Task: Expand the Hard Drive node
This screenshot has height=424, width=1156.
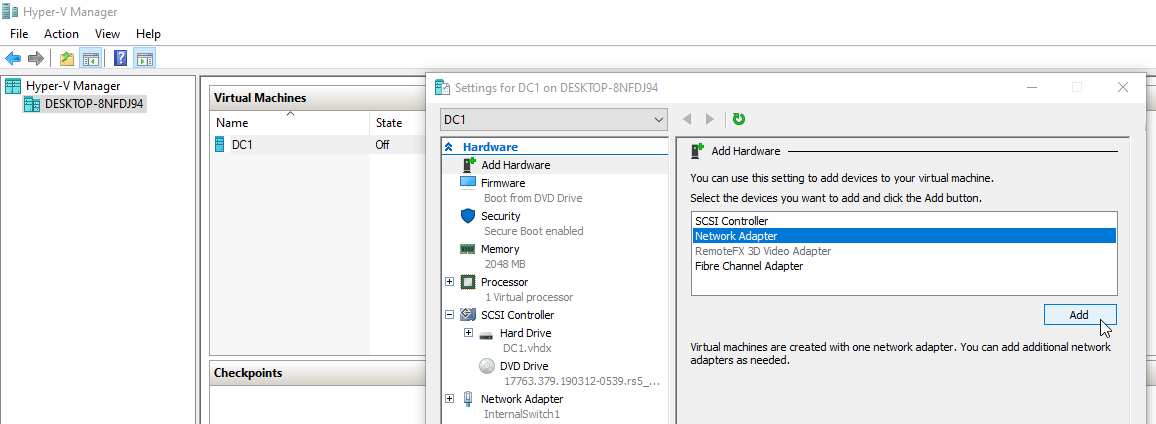Action: tap(468, 333)
